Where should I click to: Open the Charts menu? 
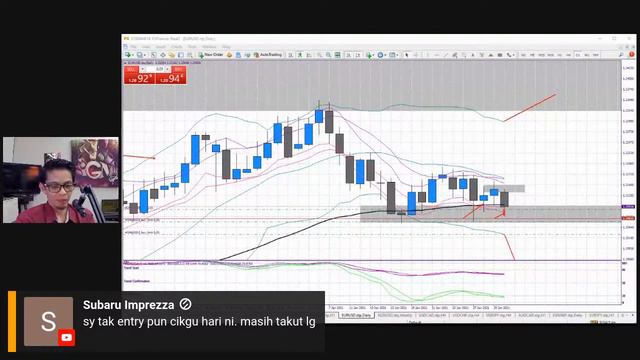point(177,47)
